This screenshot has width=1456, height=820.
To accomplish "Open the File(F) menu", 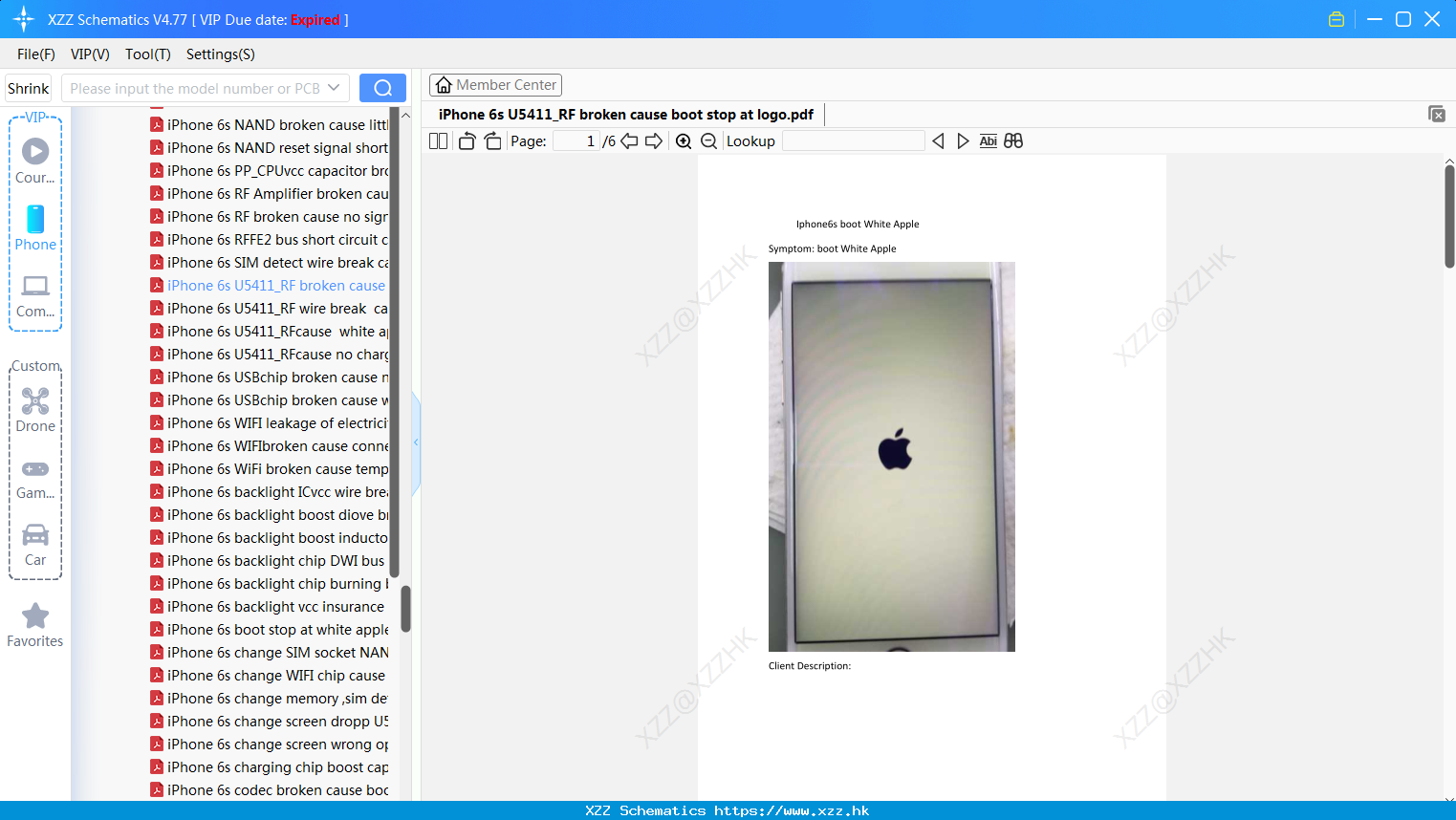I will tap(36, 54).
